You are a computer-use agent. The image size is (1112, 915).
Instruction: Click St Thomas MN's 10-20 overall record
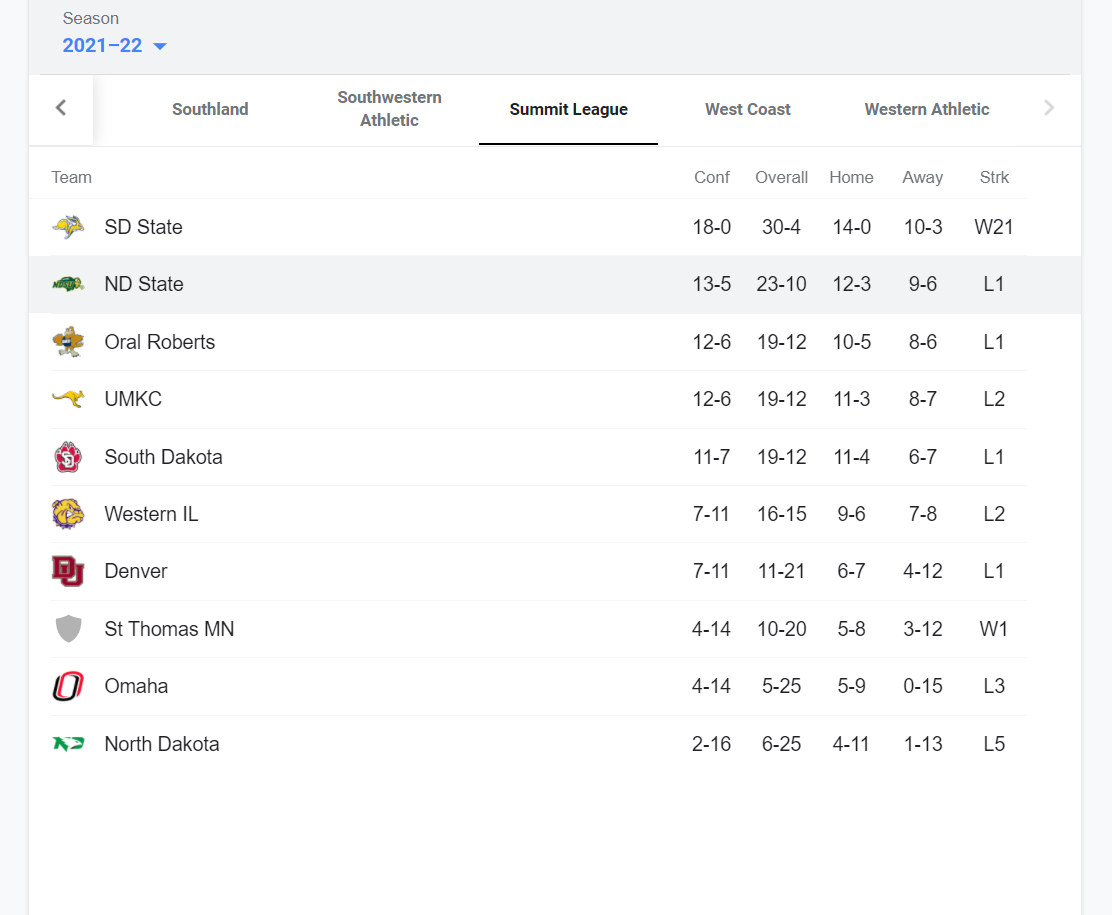click(782, 629)
